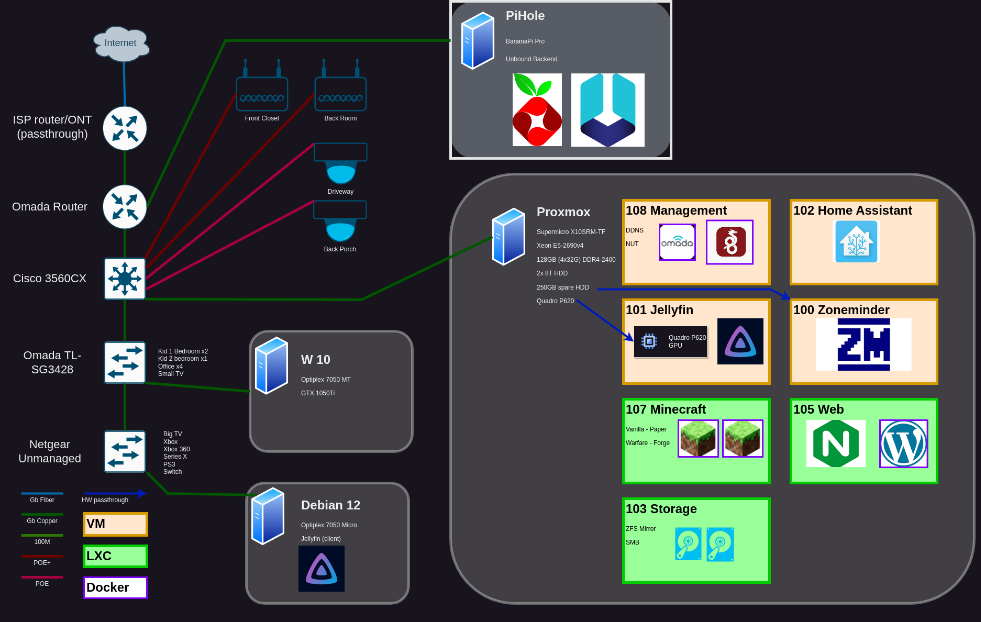Select the Debian 12 server tower icon
This screenshot has height=622, width=981.
point(268,516)
